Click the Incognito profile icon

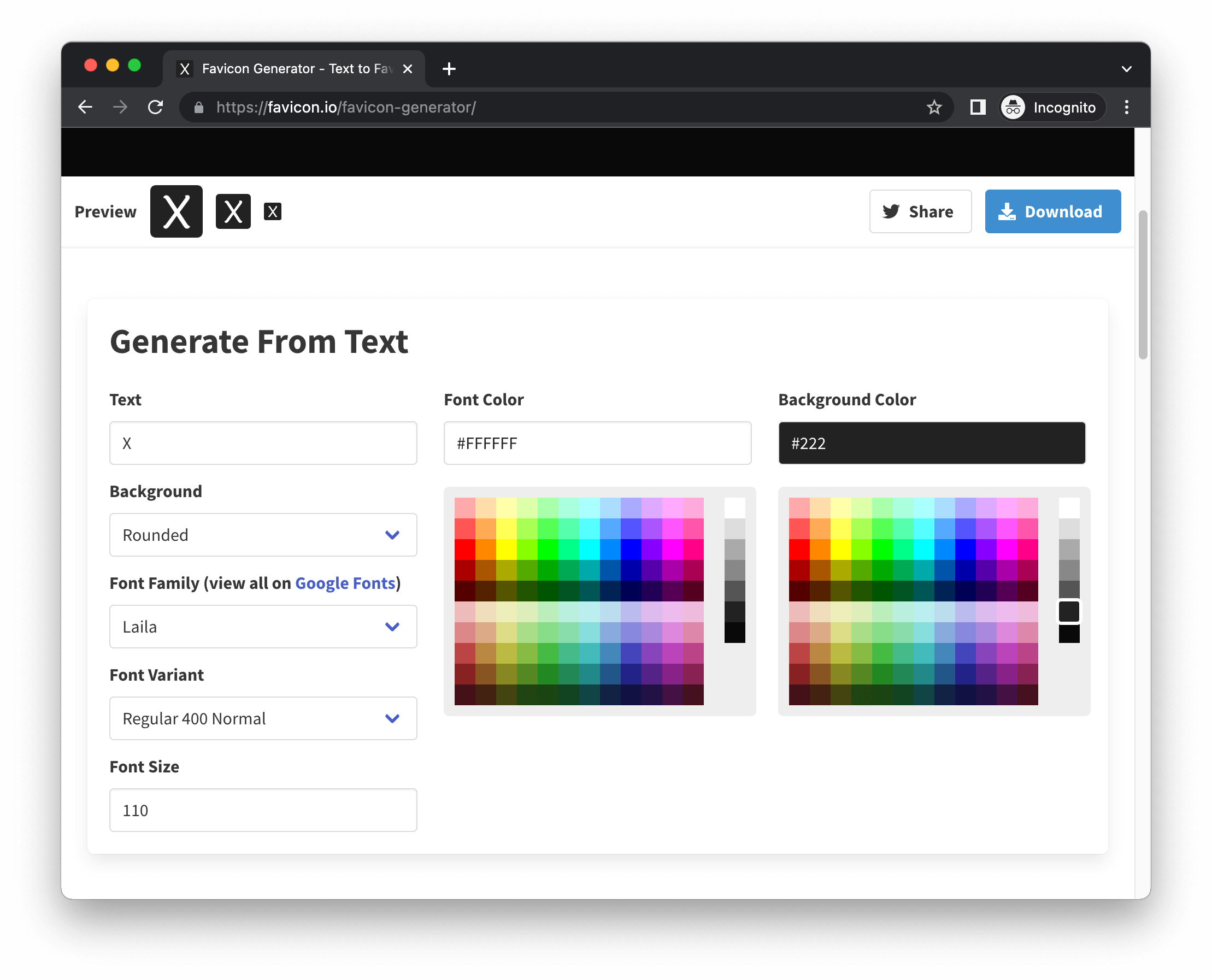coord(1013,107)
